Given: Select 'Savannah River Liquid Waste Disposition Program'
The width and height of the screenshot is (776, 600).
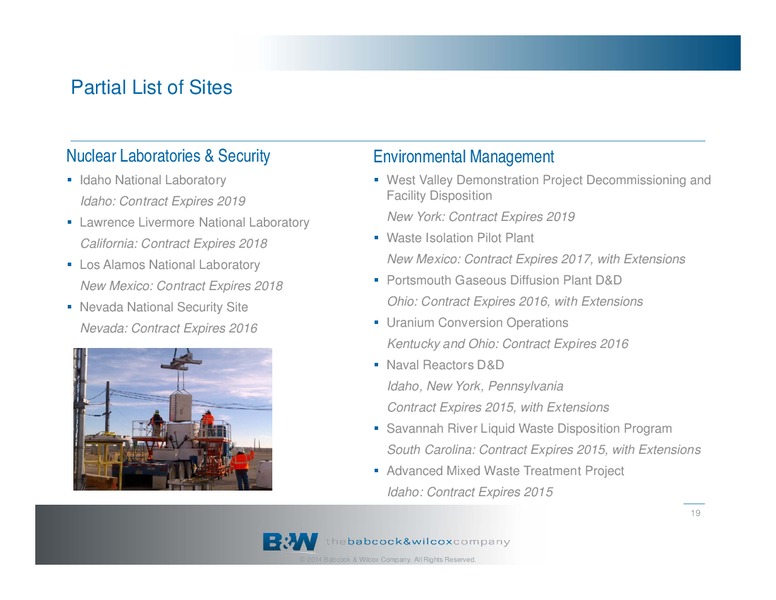Looking at the screenshot, I should [x=529, y=429].
